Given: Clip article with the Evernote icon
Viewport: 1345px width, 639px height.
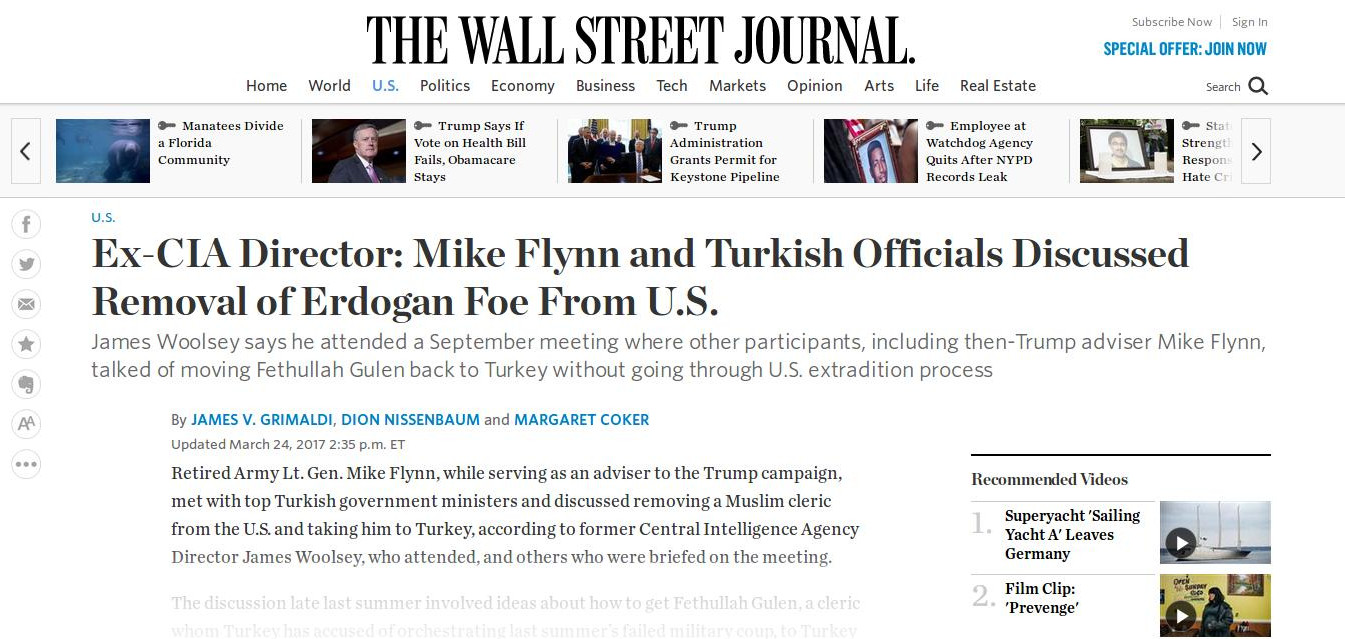Looking at the screenshot, I should (26, 384).
